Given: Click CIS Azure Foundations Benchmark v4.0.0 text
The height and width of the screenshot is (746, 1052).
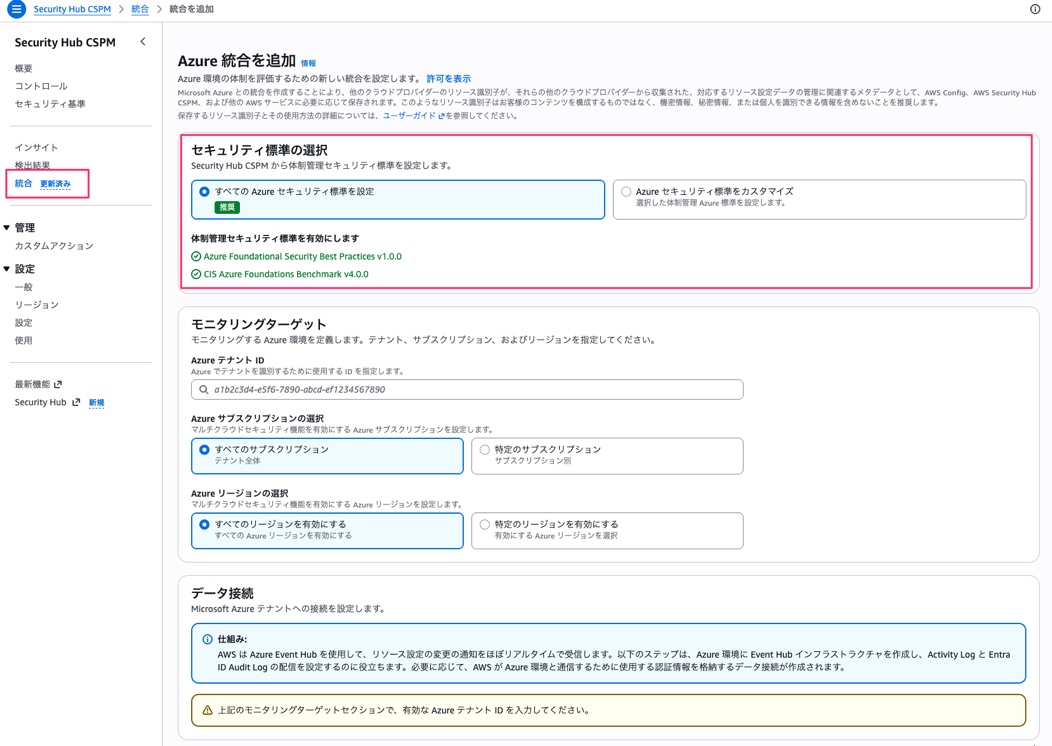Looking at the screenshot, I should click(x=286, y=274).
